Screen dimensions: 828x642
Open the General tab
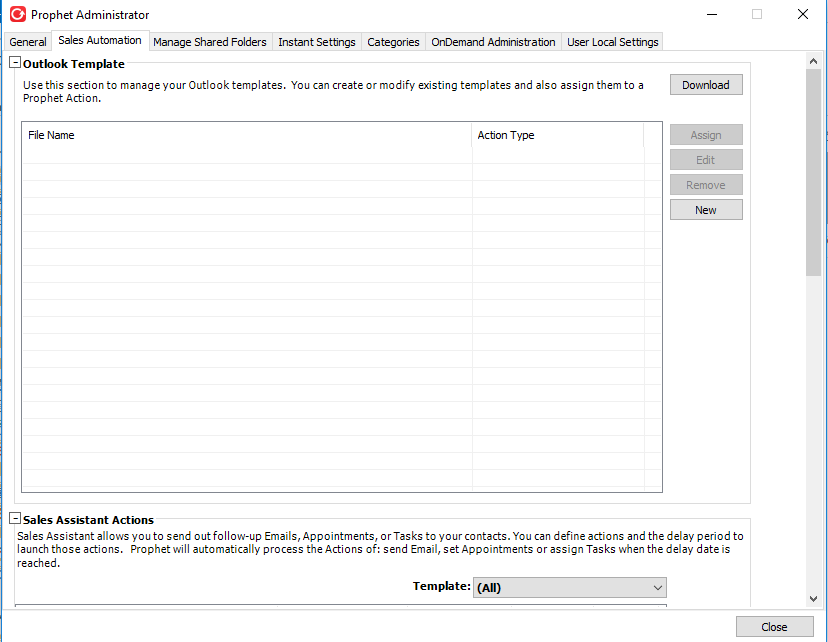click(x=28, y=42)
